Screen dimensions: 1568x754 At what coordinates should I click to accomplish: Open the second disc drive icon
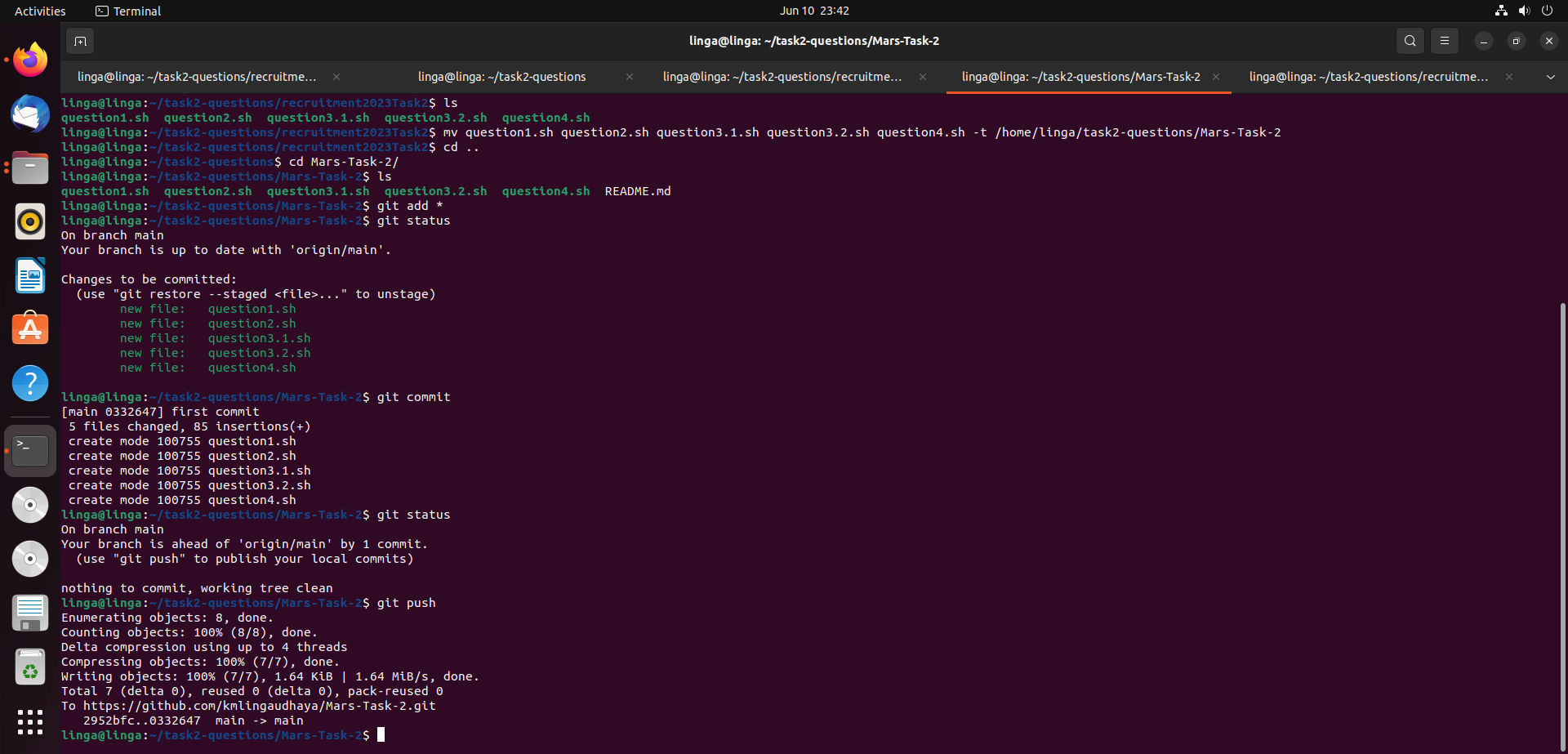click(x=30, y=559)
